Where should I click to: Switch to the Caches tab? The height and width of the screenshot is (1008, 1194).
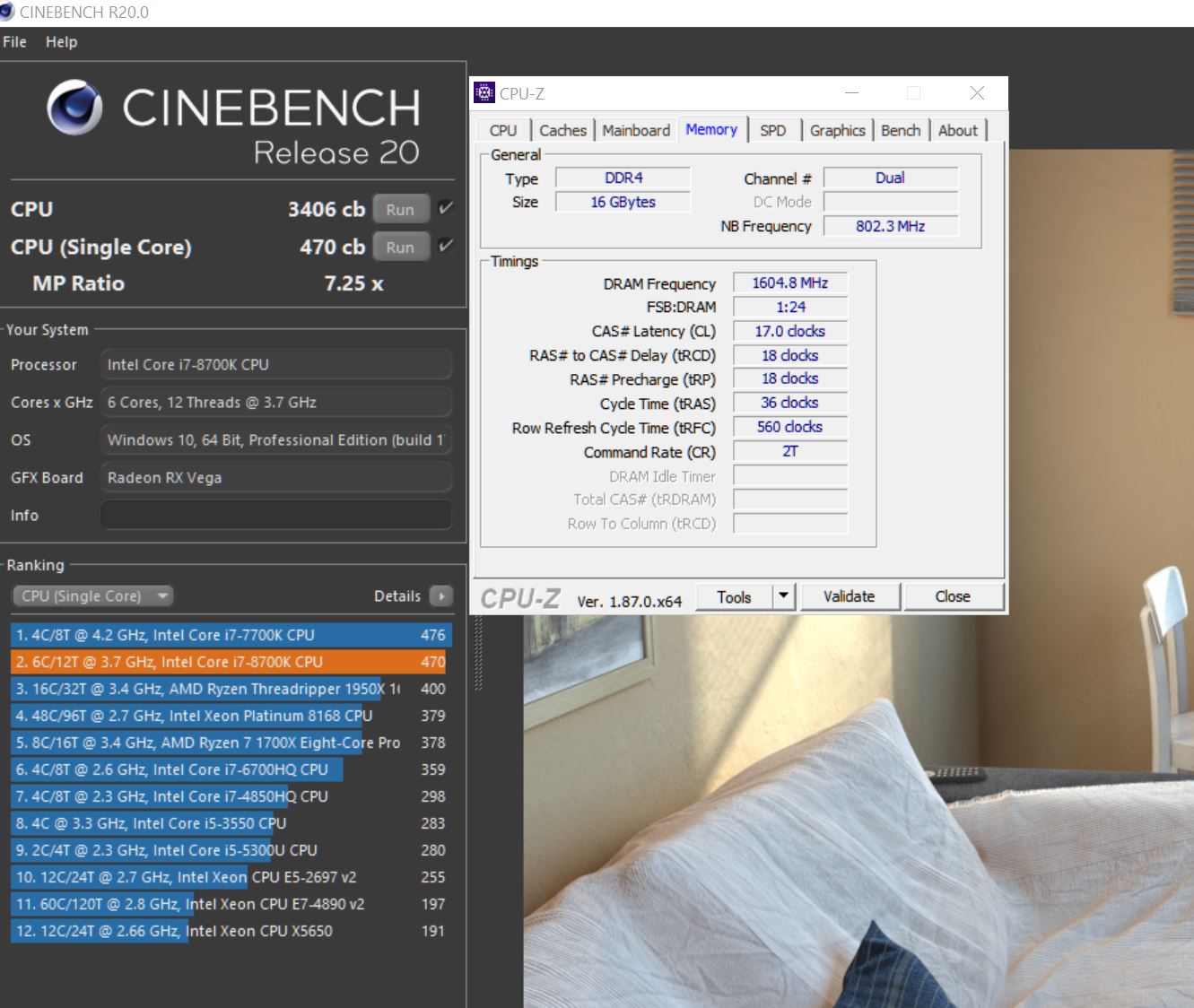[562, 131]
